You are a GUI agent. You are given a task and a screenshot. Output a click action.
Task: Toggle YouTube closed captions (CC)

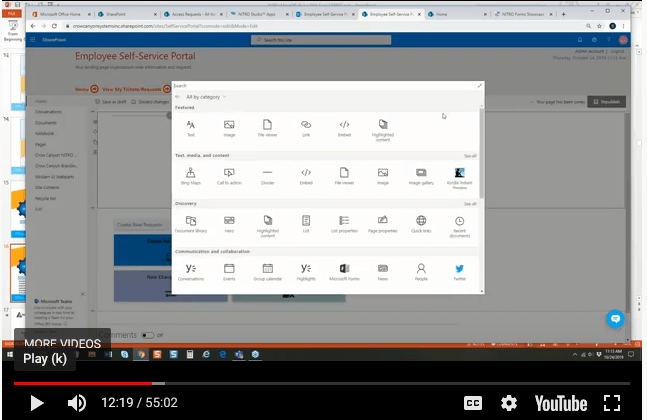pos(473,403)
